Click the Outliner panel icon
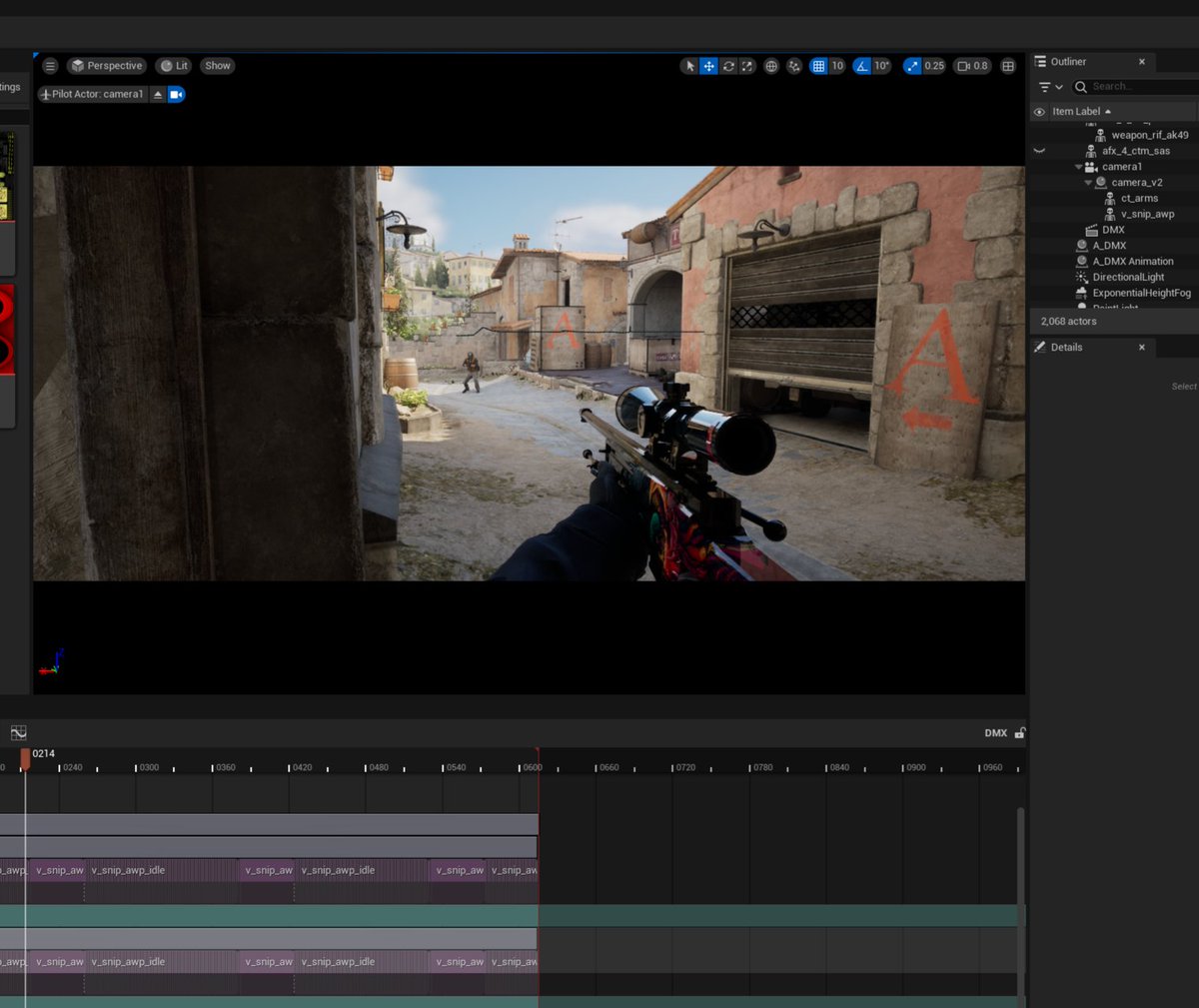This screenshot has height=1008, width=1199. click(1040, 62)
